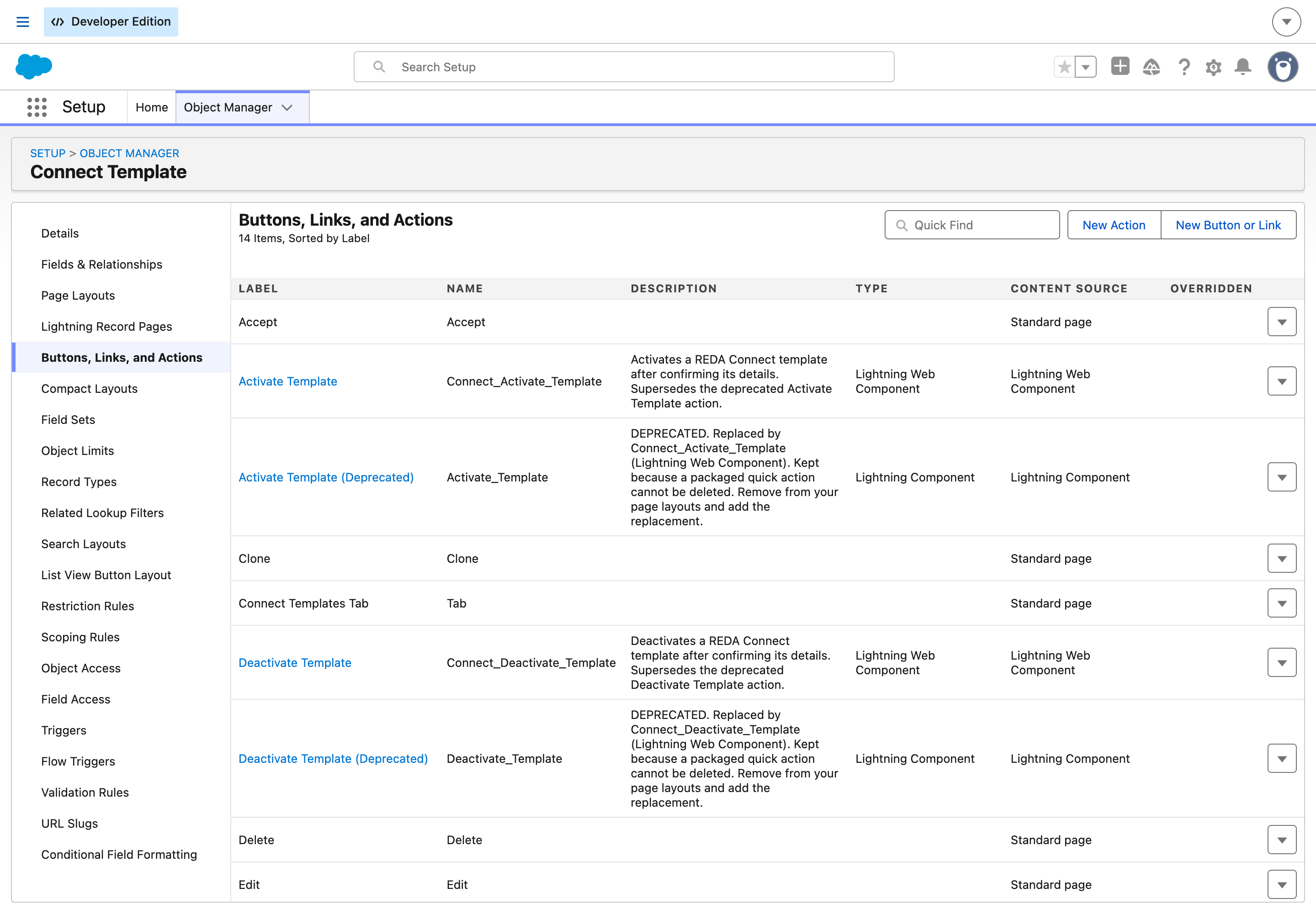Open the Connect Templates Tab row dropdown

tap(1282, 603)
